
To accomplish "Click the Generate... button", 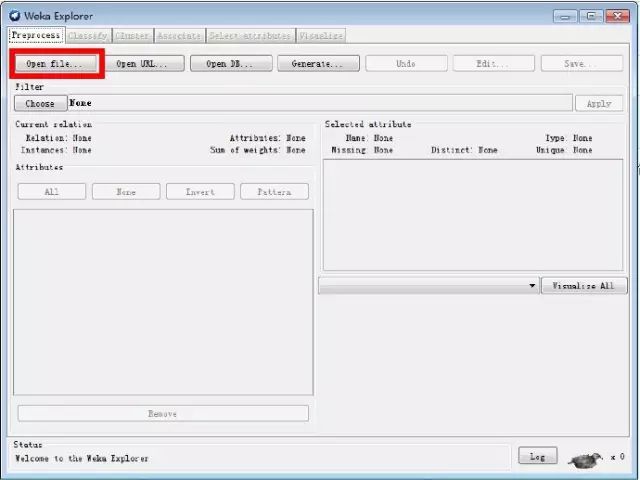I will point(318,64).
